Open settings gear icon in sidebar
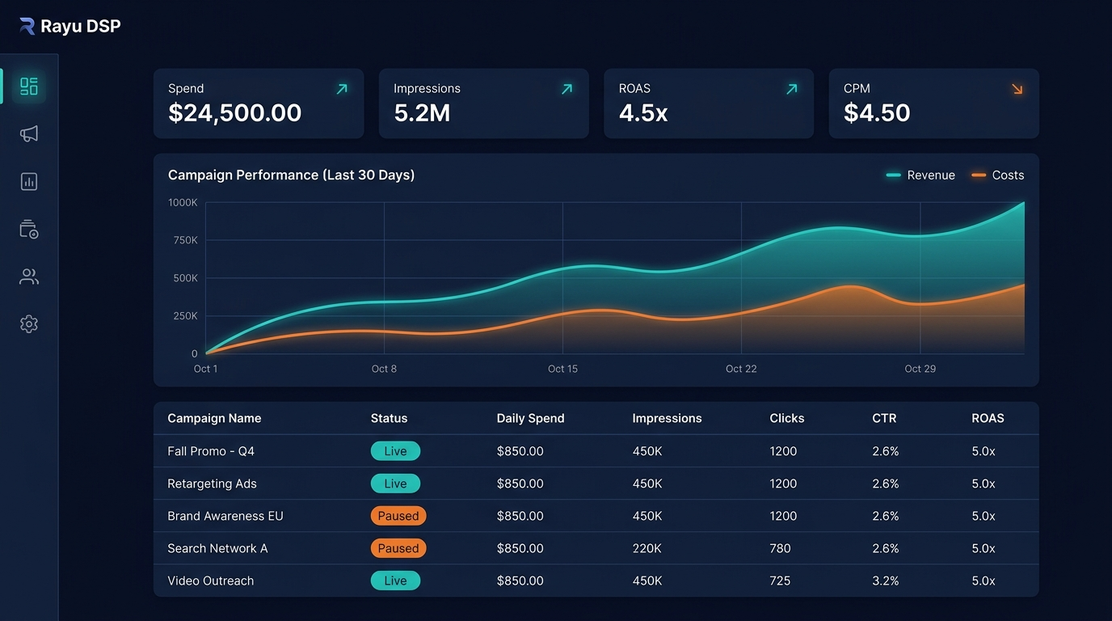Image resolution: width=1112 pixels, height=621 pixels. [29, 324]
